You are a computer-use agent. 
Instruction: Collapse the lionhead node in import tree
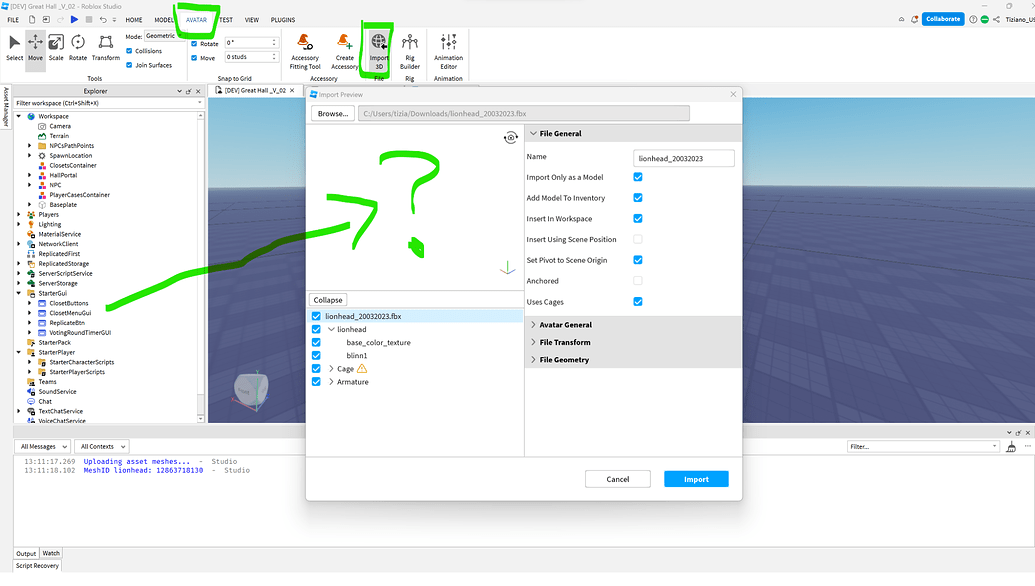tap(331, 329)
